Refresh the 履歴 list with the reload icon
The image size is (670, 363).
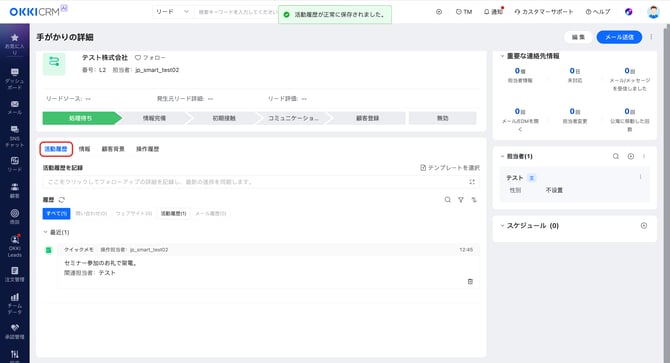62,199
